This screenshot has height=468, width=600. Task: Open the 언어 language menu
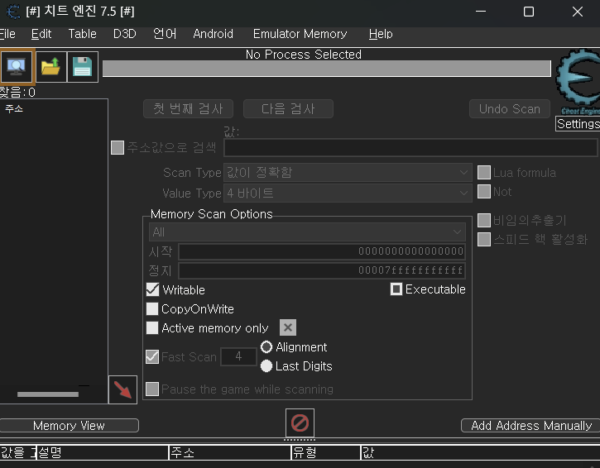pyautogui.click(x=165, y=34)
